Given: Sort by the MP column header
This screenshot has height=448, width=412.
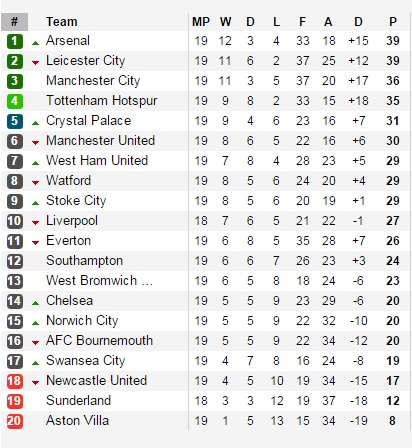Looking at the screenshot, I should tap(201, 22).
